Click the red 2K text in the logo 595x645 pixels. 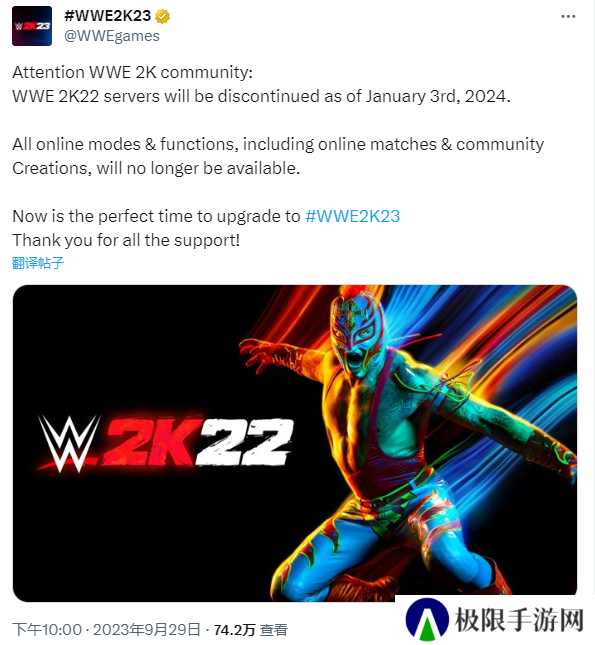pos(148,442)
